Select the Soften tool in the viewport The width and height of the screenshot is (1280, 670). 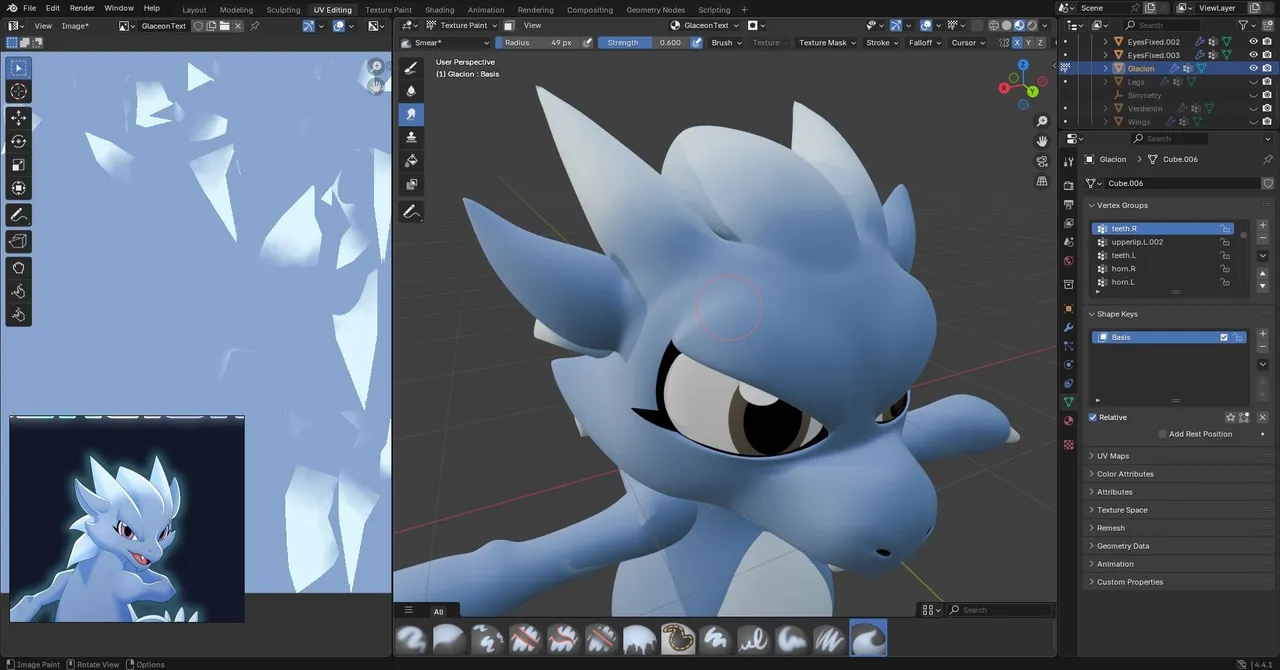pyautogui.click(x=411, y=91)
